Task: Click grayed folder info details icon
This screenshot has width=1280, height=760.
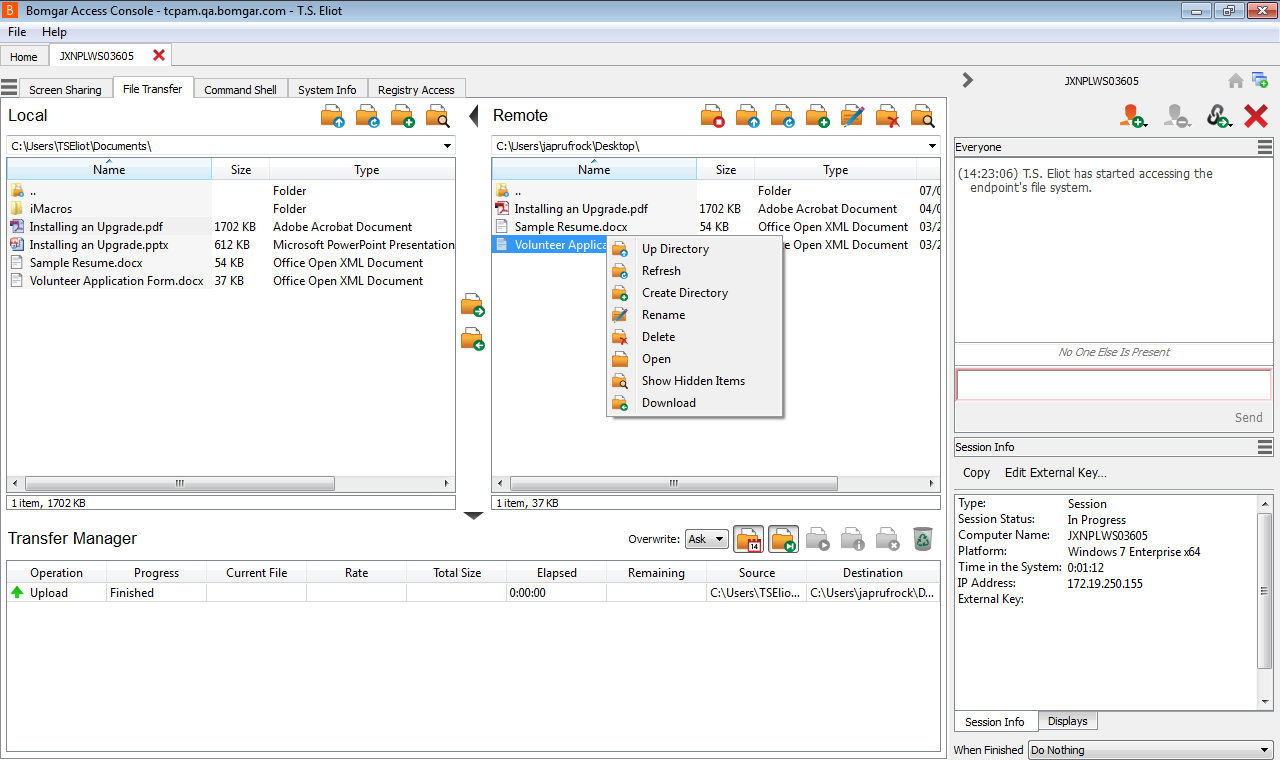Action: [x=853, y=540]
